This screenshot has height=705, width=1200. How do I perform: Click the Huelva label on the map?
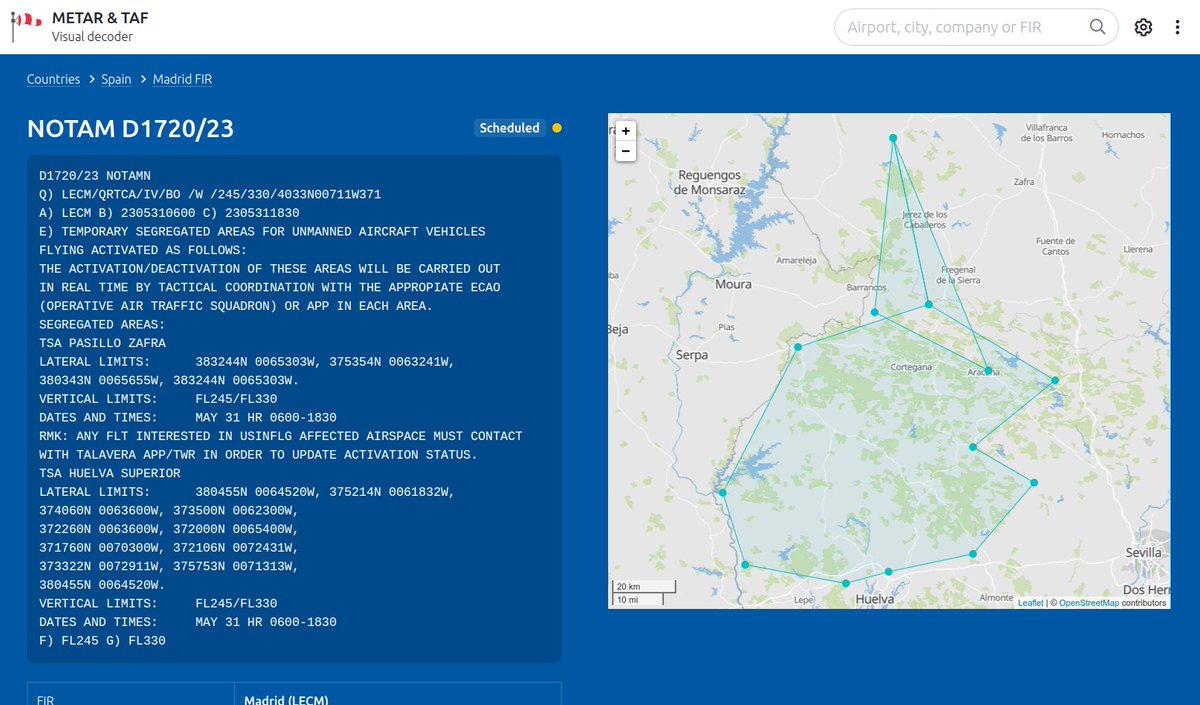point(876,600)
